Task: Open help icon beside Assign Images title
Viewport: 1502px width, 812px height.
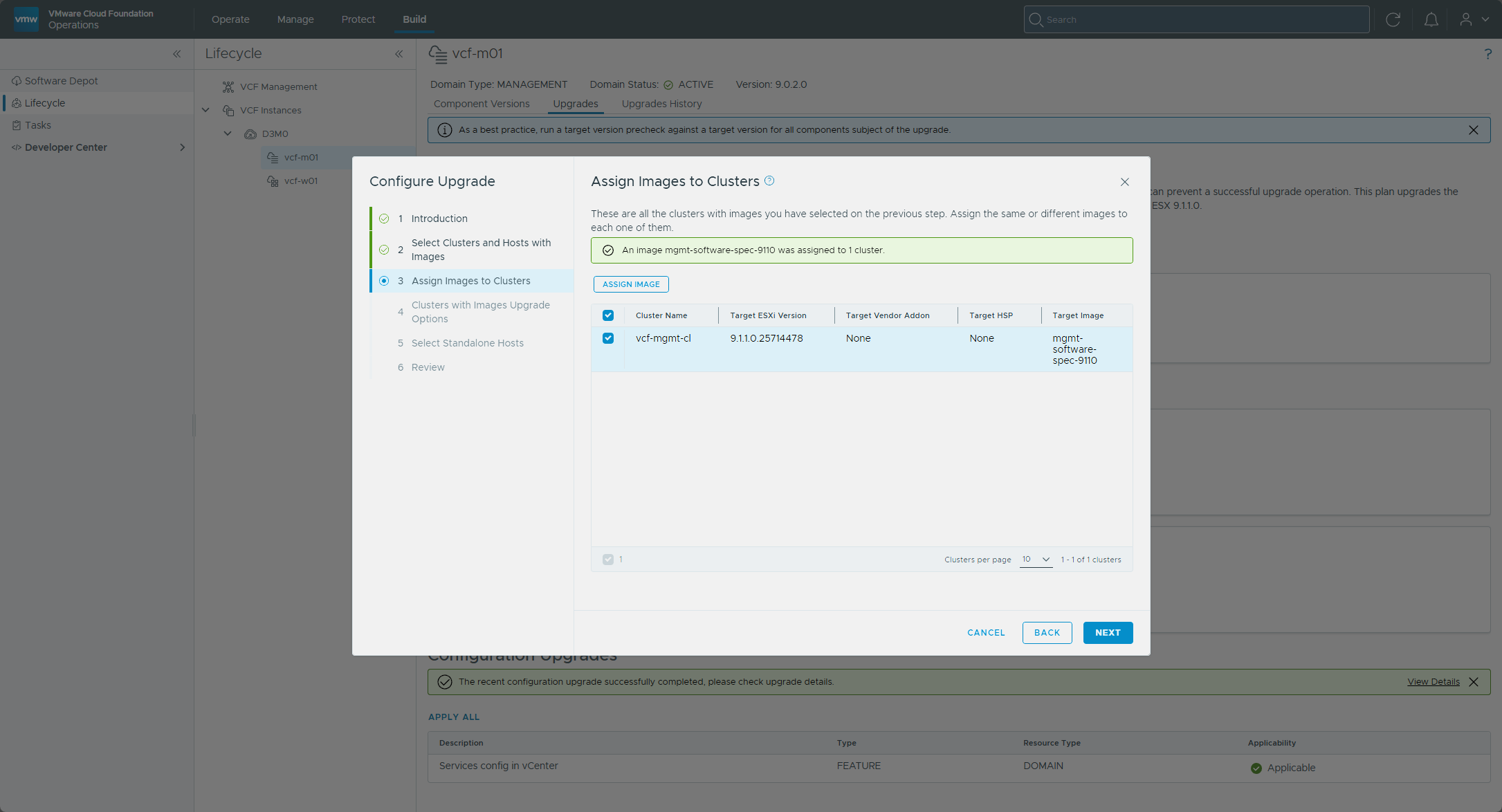Action: pos(769,181)
